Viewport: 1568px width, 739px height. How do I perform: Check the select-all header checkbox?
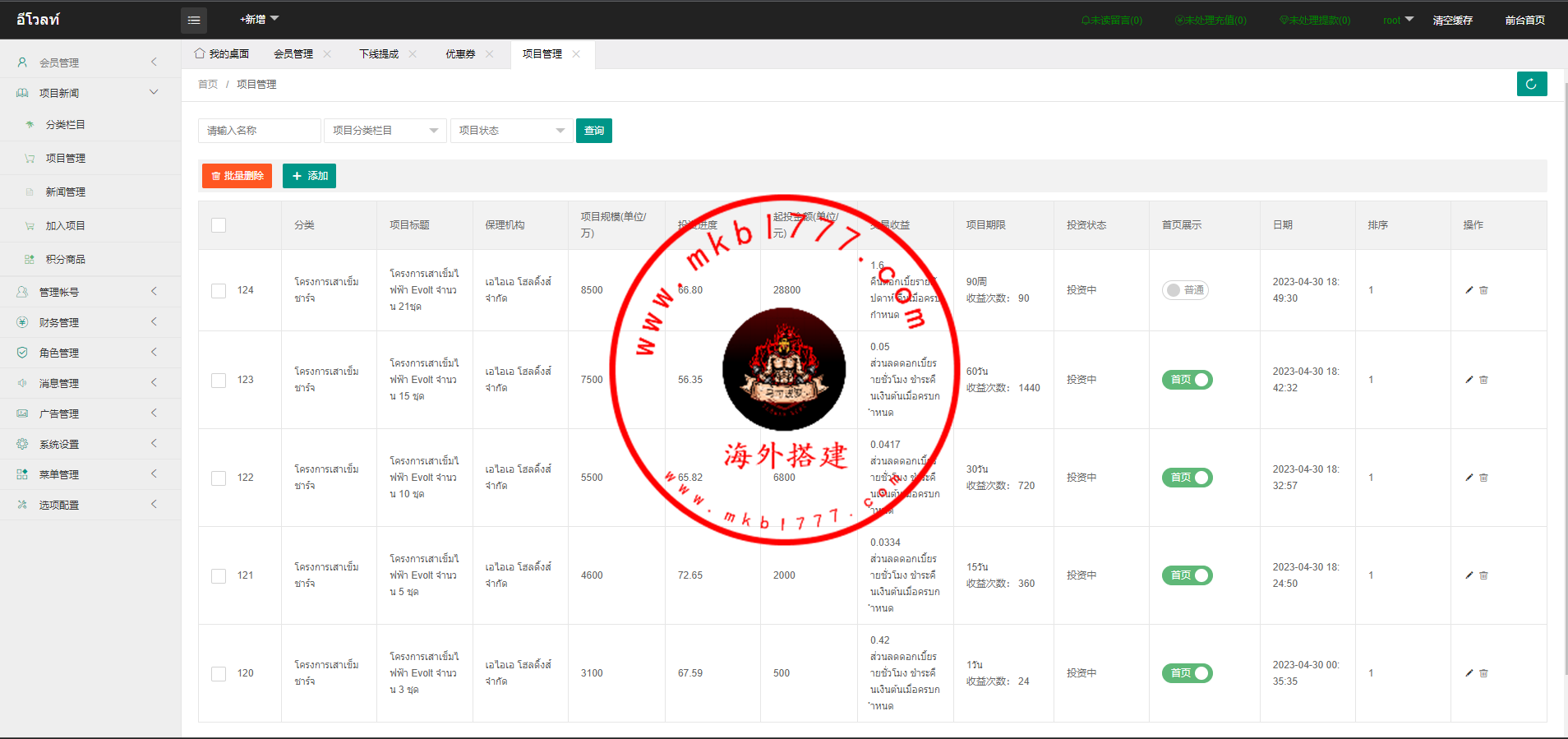[x=219, y=225]
